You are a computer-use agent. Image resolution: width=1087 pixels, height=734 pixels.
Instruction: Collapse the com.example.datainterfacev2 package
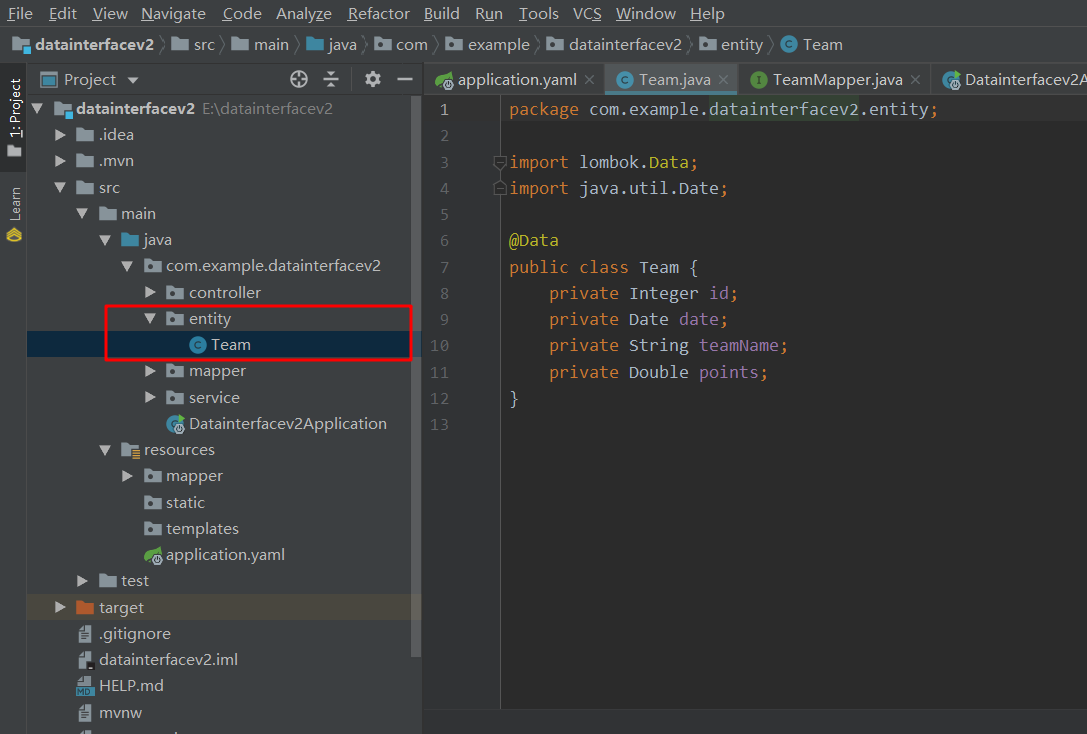(128, 266)
